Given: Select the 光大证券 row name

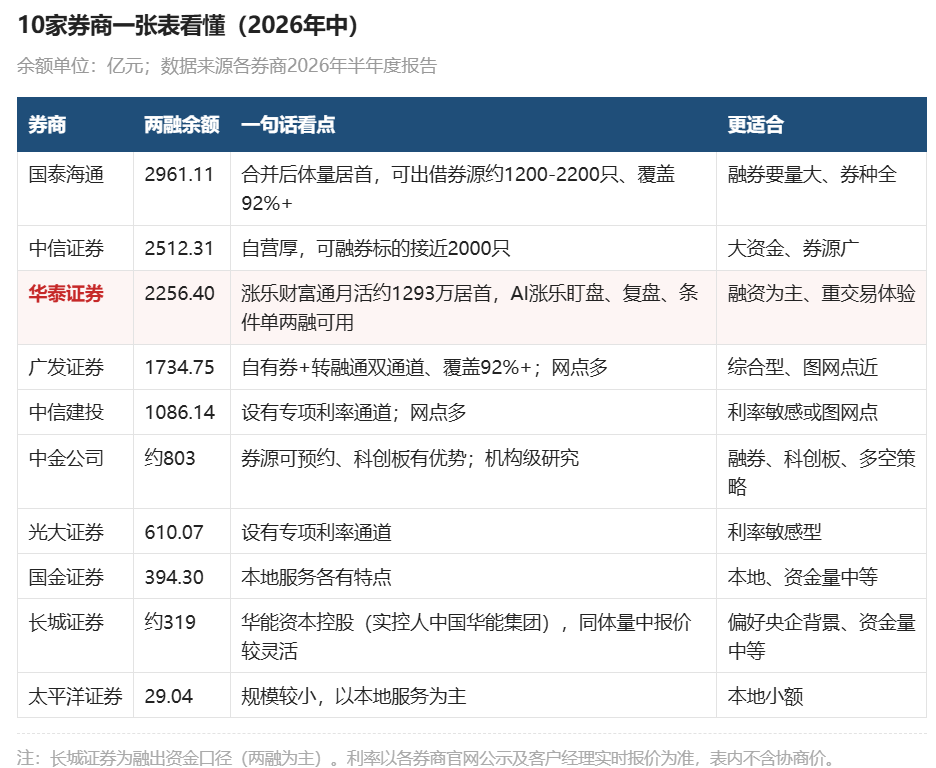Looking at the screenshot, I should [66, 532].
